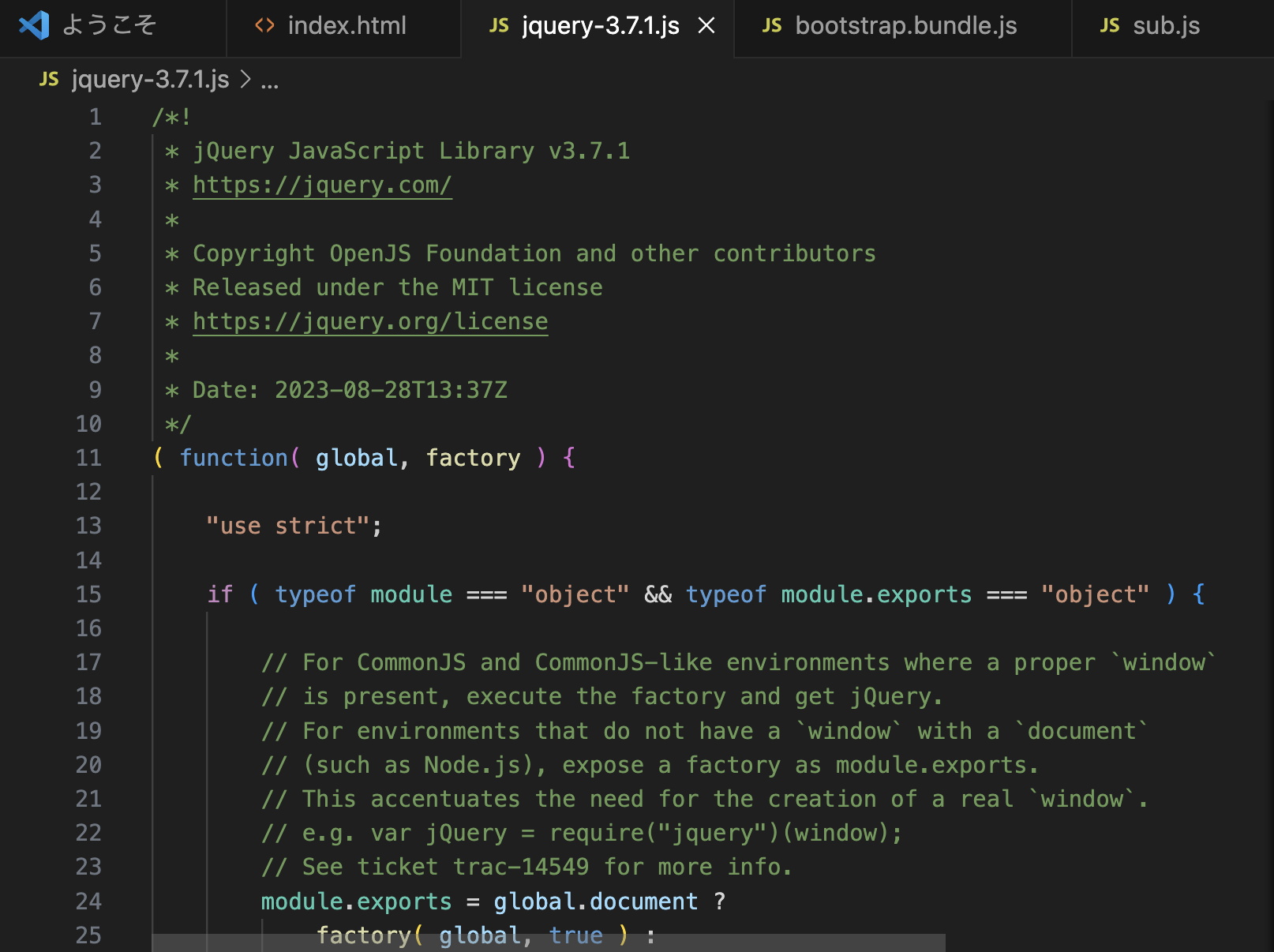Click the horizontal scrollbar at editor bottom

549,943
